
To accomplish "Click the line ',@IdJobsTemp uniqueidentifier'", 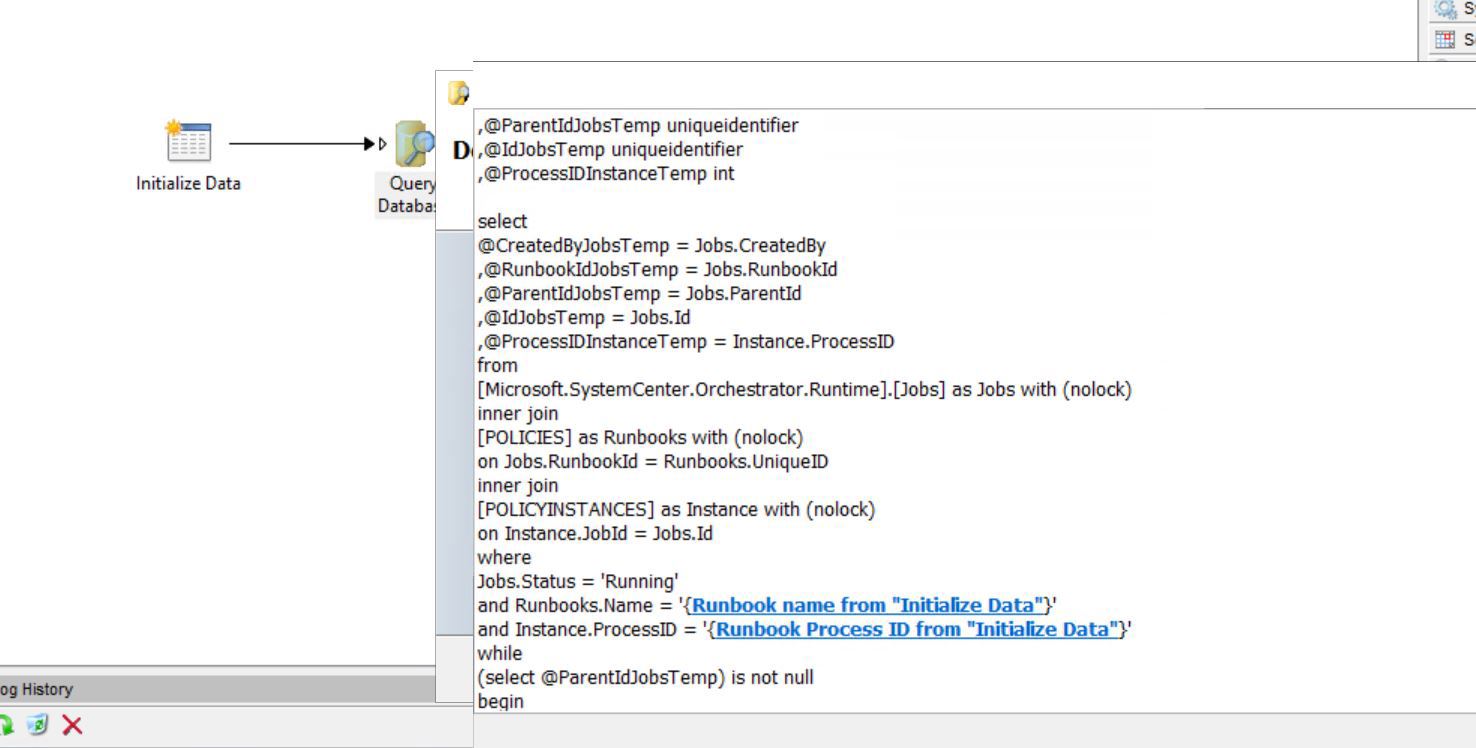I will [x=610, y=150].
